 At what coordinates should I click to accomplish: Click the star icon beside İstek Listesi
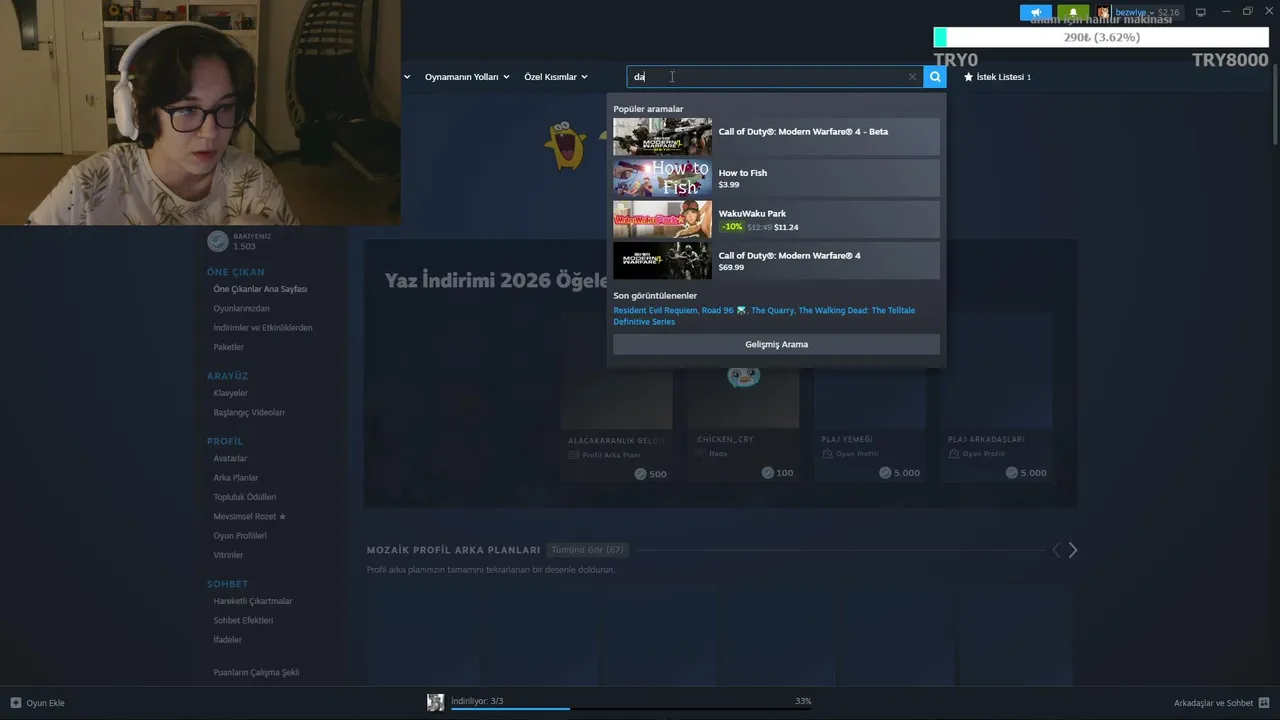coord(968,77)
